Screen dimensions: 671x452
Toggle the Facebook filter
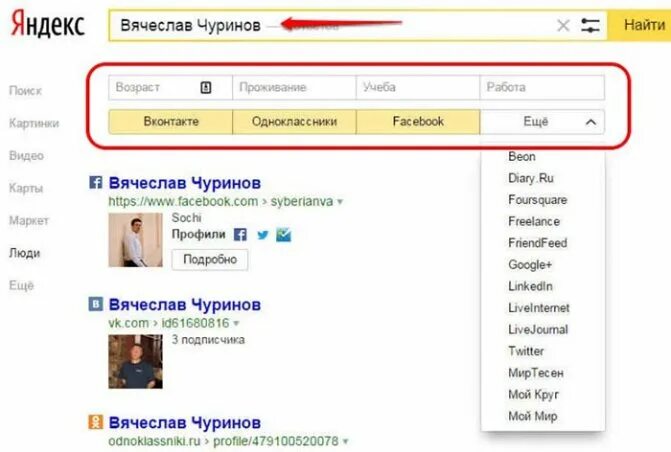tap(418, 122)
